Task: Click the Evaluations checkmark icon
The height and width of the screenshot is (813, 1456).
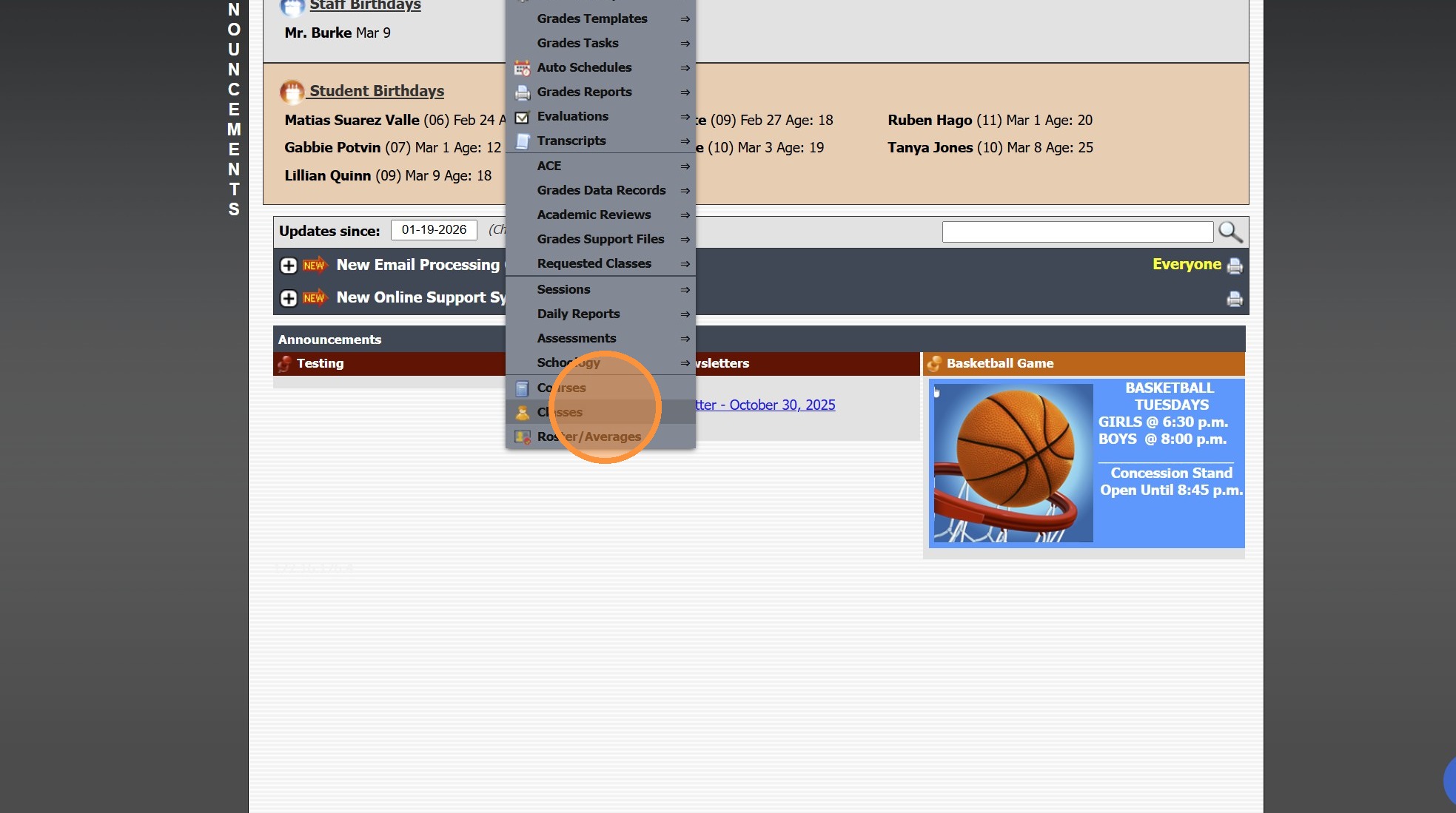Action: (x=522, y=117)
